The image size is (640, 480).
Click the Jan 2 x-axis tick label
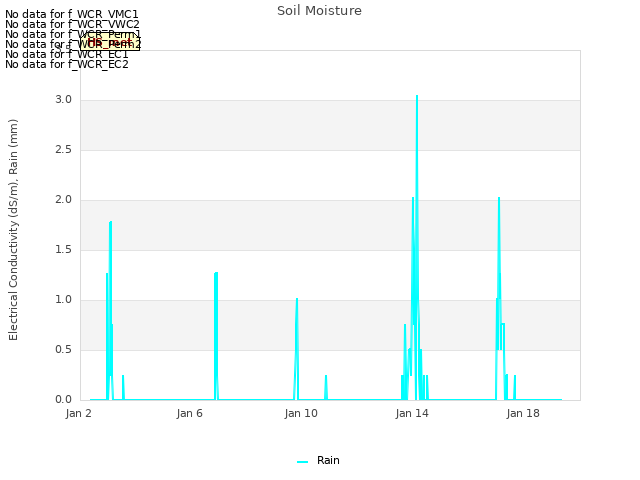(78, 413)
